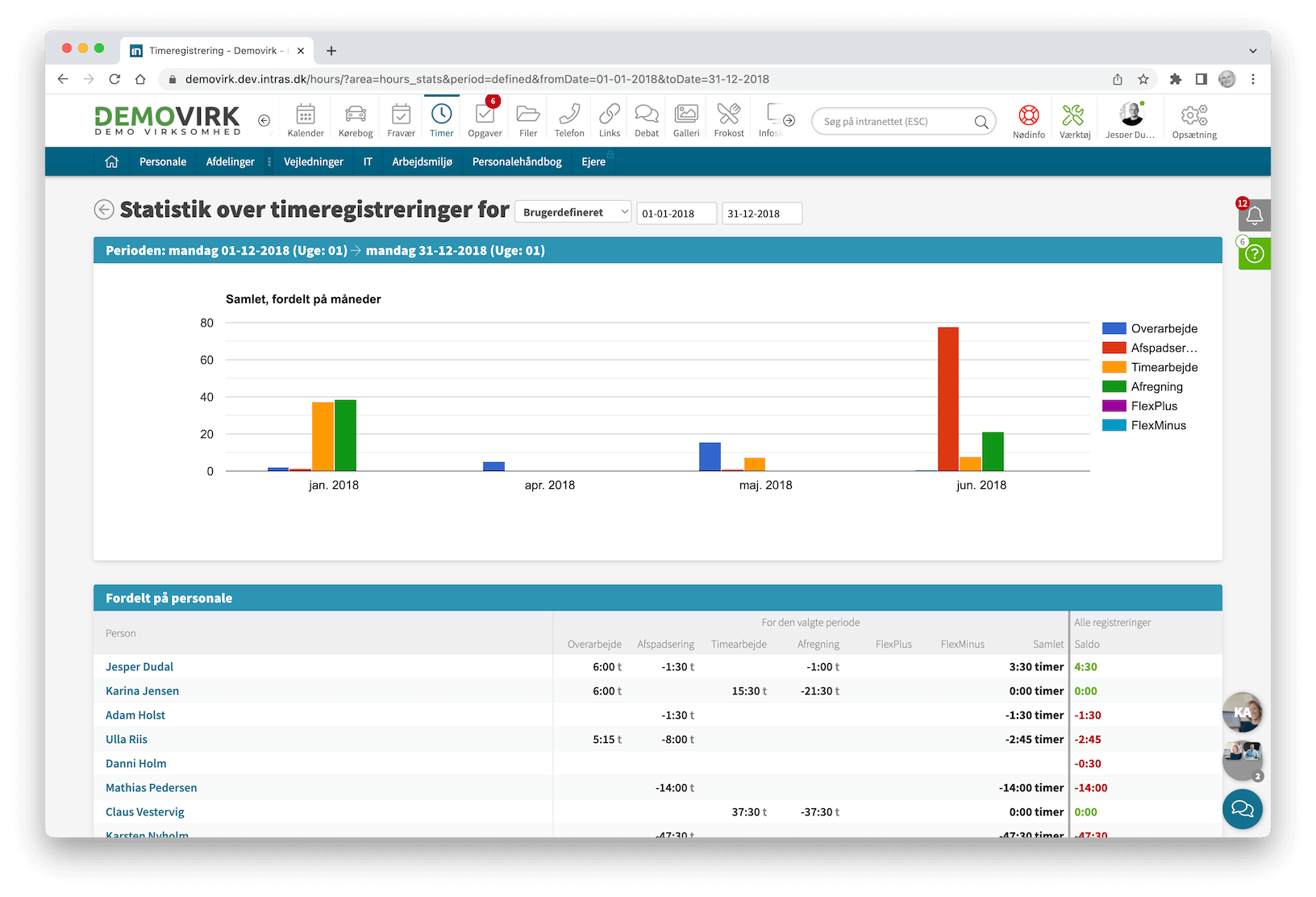
Task: Click the Timearbejde orange legend swatch
Action: pyautogui.click(x=1114, y=367)
